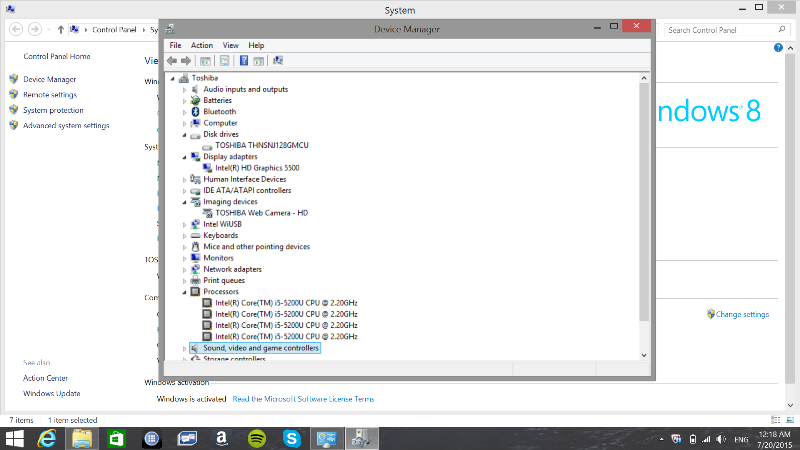800x450 pixels.
Task: Expand the Audio inputs and outputs node
Action: pos(185,90)
